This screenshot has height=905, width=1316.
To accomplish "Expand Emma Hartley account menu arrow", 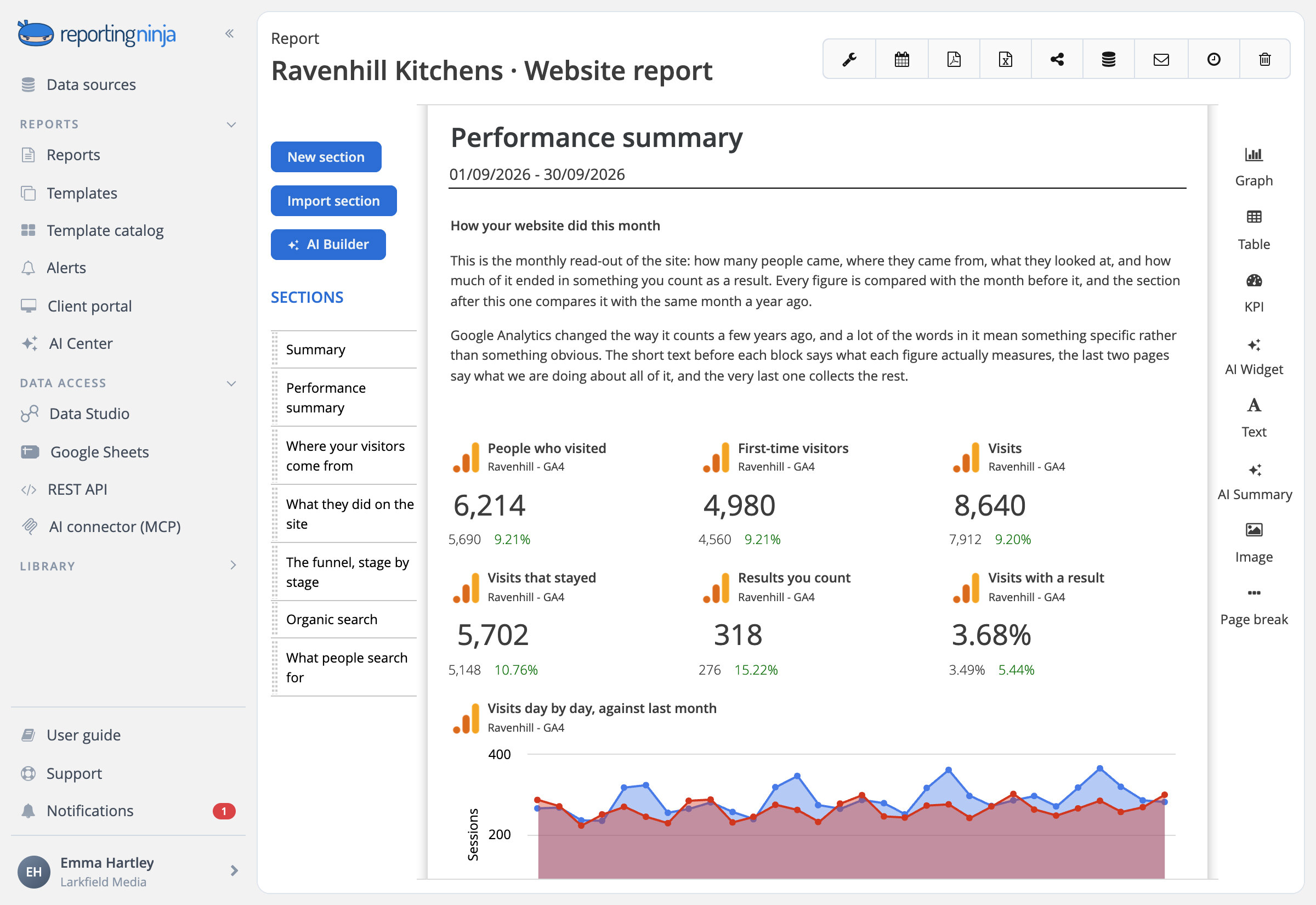I will point(234,870).
